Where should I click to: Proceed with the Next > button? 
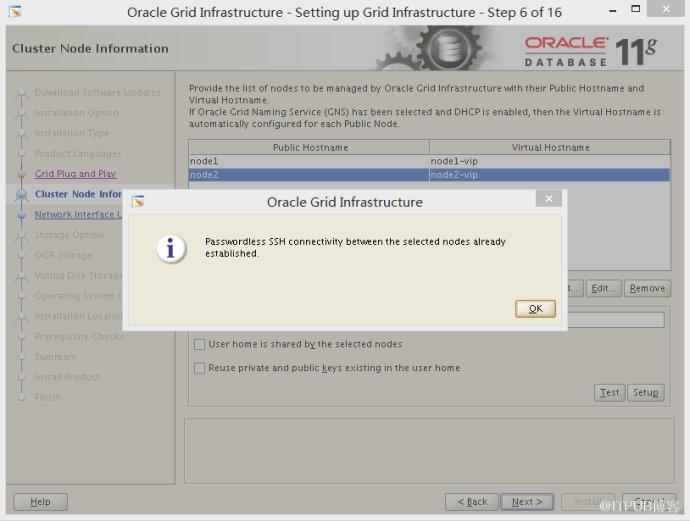(x=527, y=502)
